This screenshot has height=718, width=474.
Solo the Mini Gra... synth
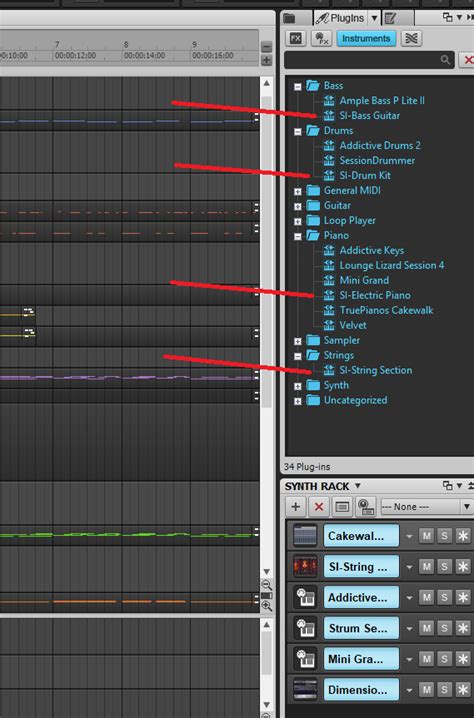[x=444, y=659]
